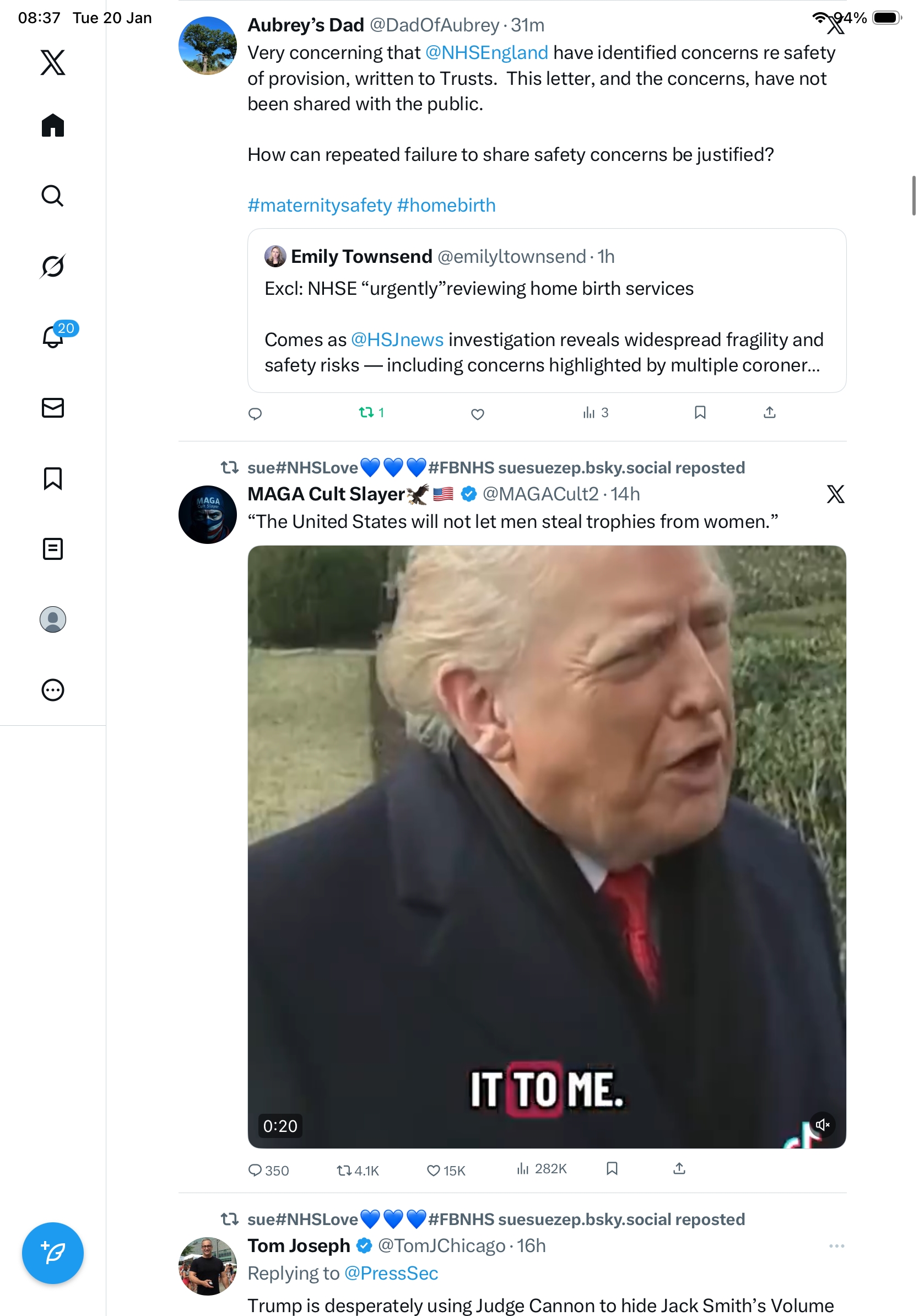The width and height of the screenshot is (919, 1316).
Task: Open the @HSJnews mention link
Action: [397, 339]
